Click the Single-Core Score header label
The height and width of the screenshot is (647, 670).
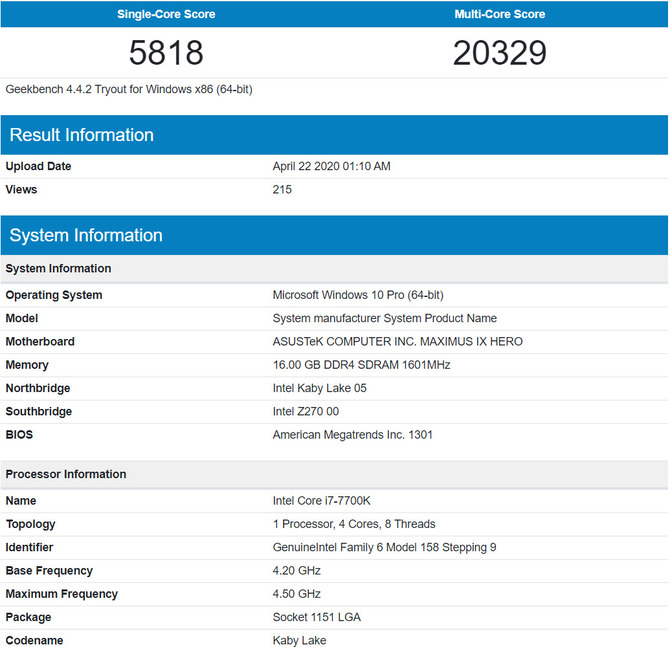166,14
